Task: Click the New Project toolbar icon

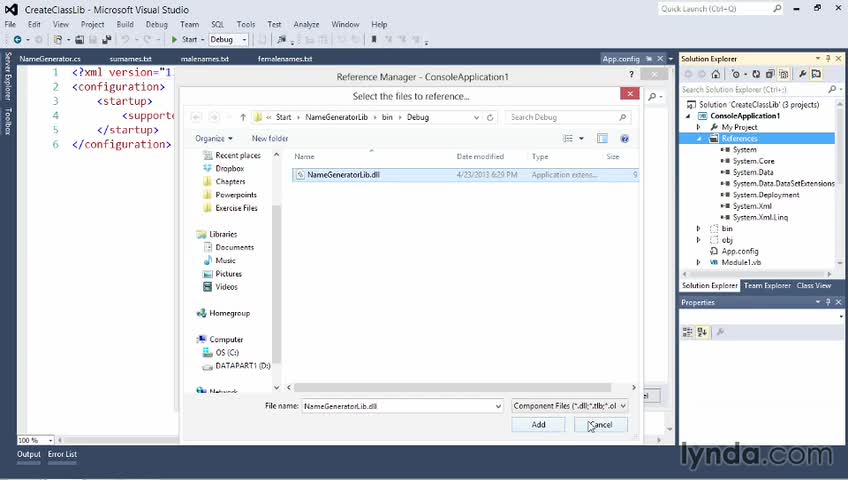Action: (x=57, y=39)
